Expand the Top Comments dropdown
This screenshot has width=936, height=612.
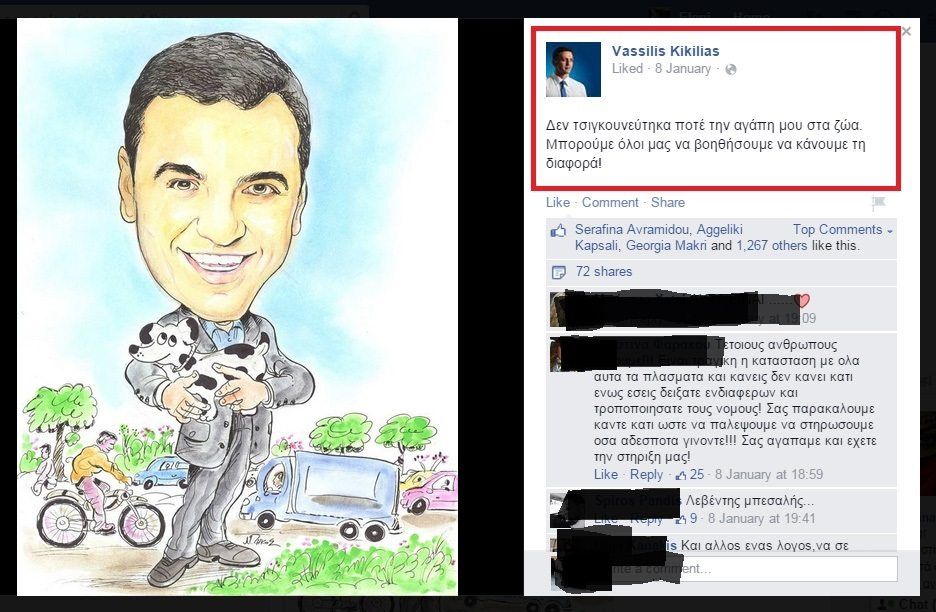843,229
